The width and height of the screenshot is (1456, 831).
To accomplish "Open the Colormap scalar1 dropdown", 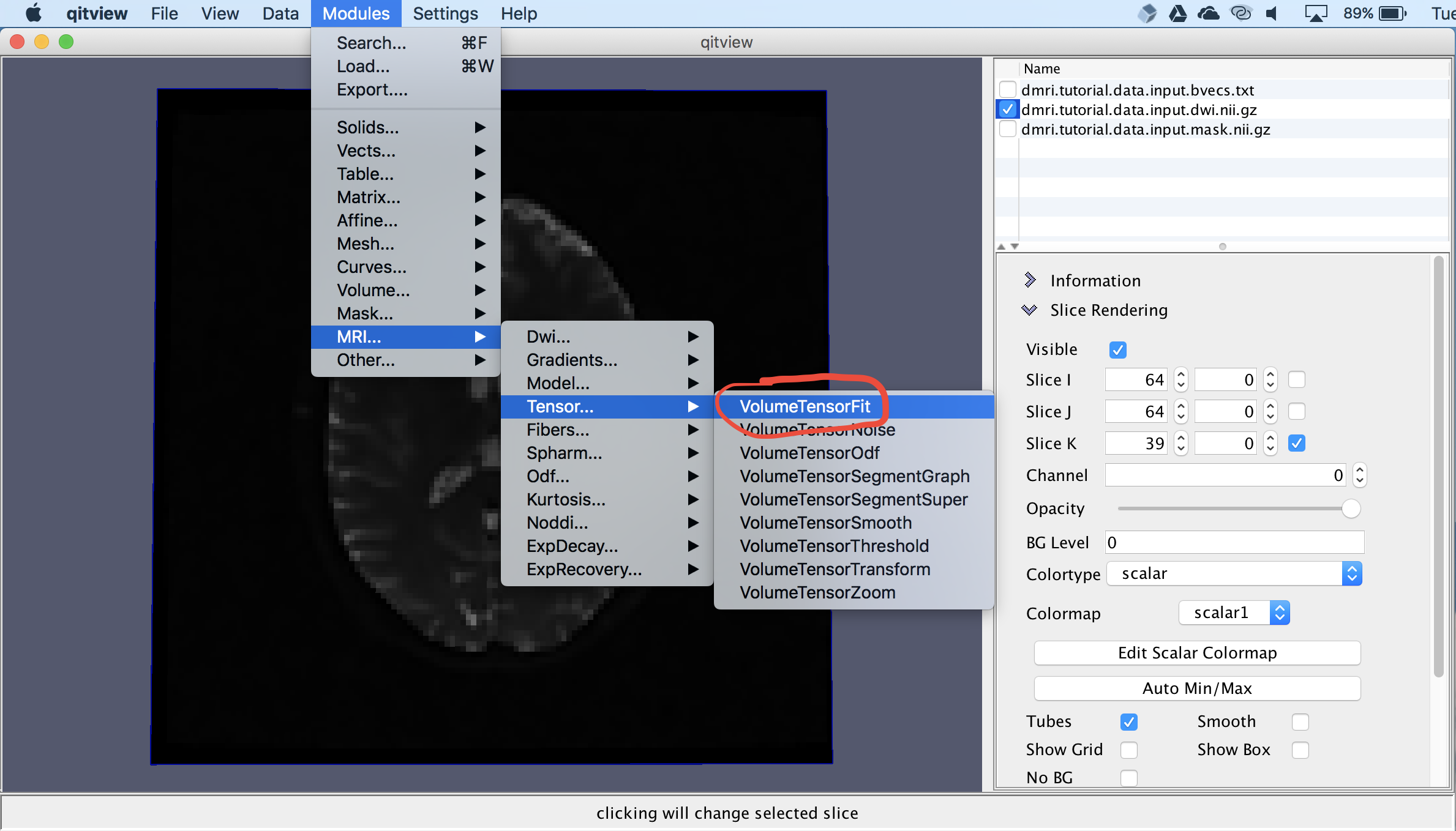I will coord(1234,613).
